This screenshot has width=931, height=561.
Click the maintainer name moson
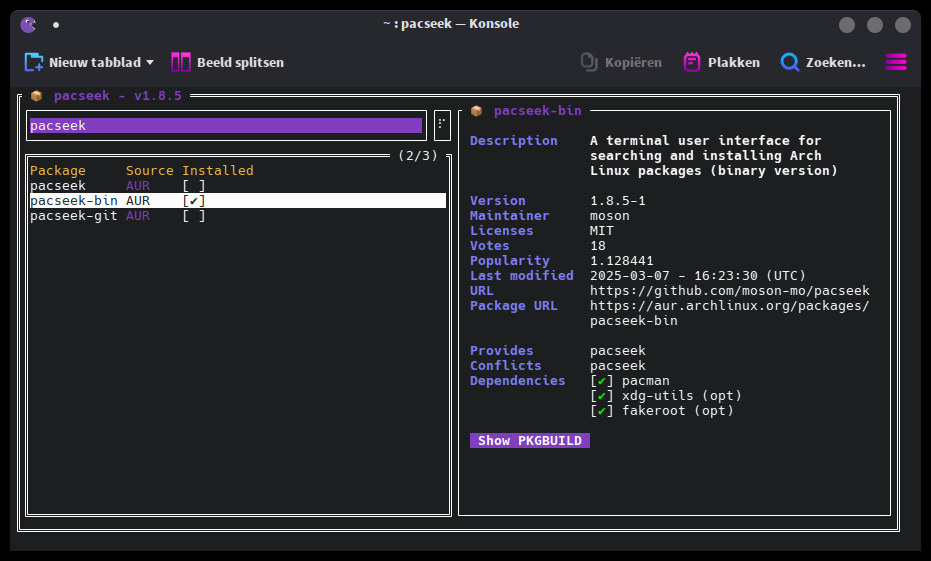click(x=610, y=215)
